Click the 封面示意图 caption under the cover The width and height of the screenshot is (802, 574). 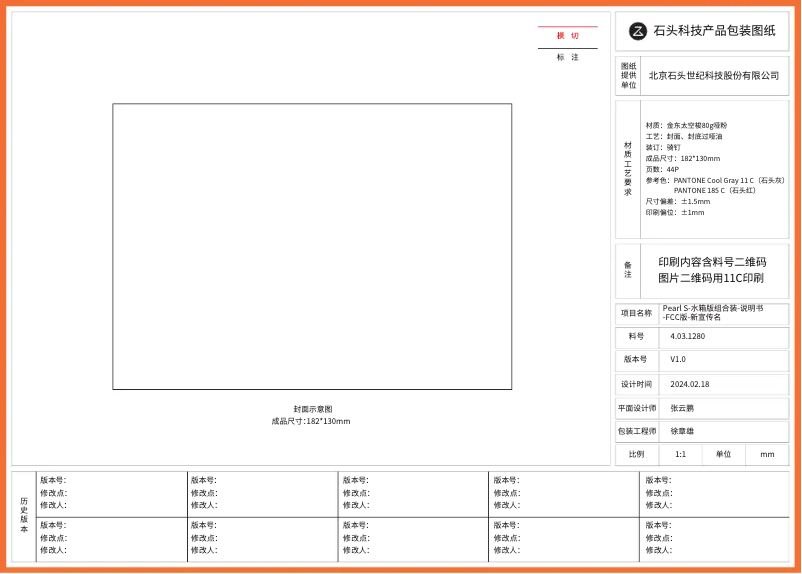(312, 409)
